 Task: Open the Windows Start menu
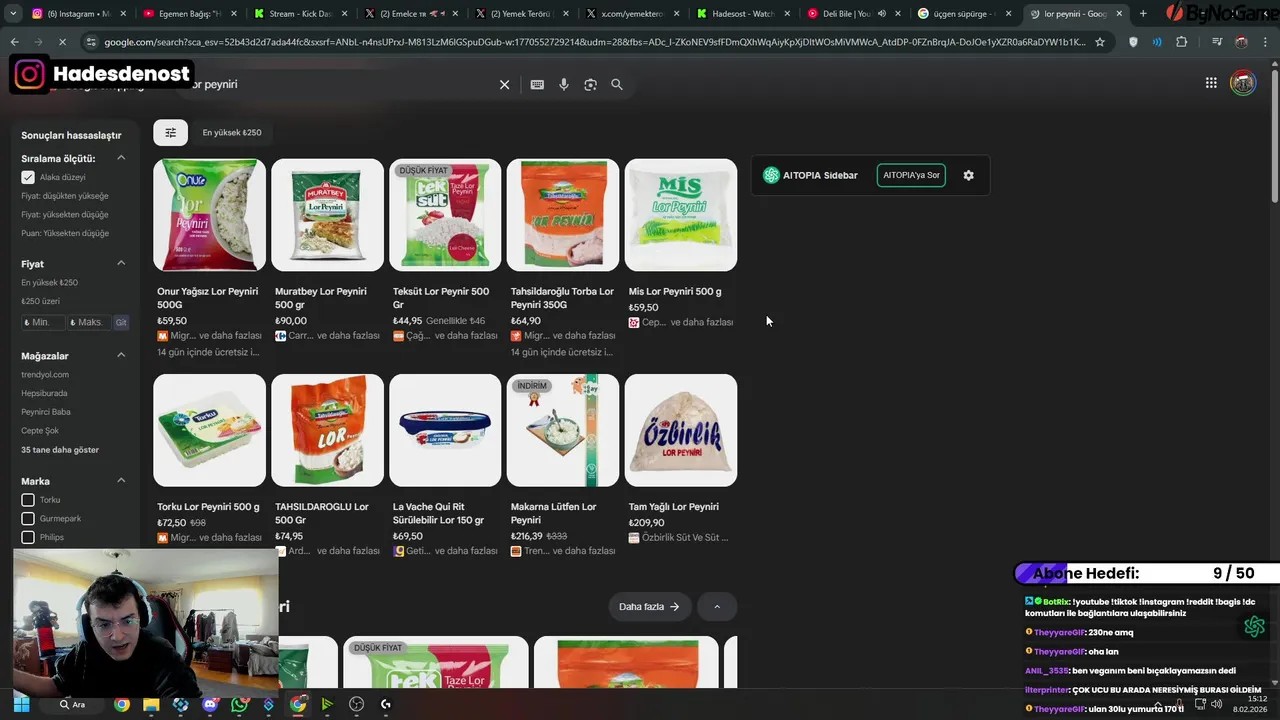pyautogui.click(x=21, y=704)
